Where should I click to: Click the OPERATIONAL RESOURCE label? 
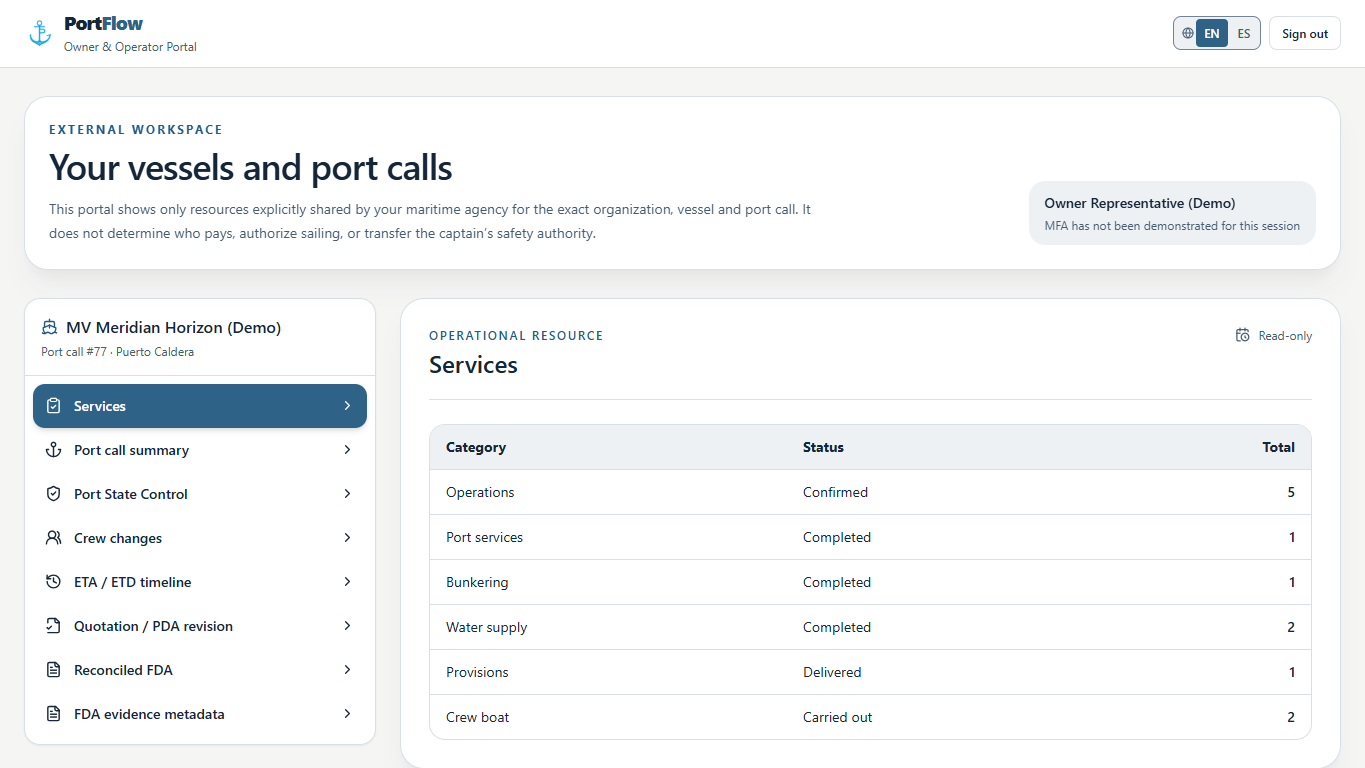coord(516,336)
